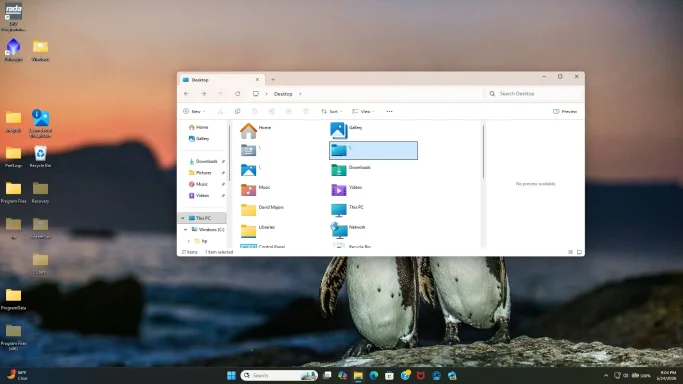
Task: Open the View dropdown
Action: click(363, 111)
